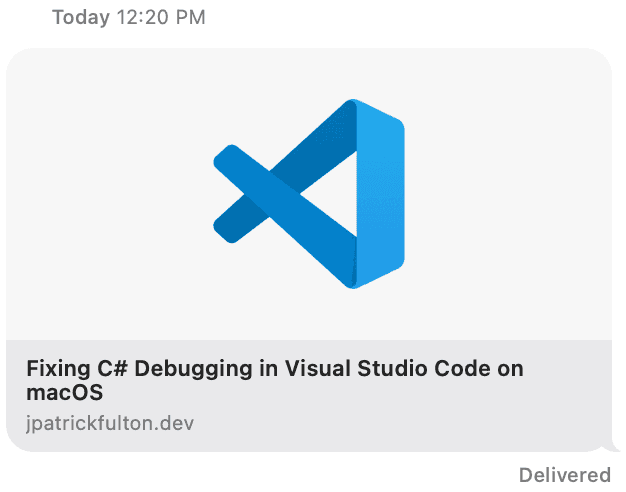Image resolution: width=626 pixels, height=492 pixels.
Task: Click the C# text in the link title
Action: pyautogui.click(x=113, y=368)
